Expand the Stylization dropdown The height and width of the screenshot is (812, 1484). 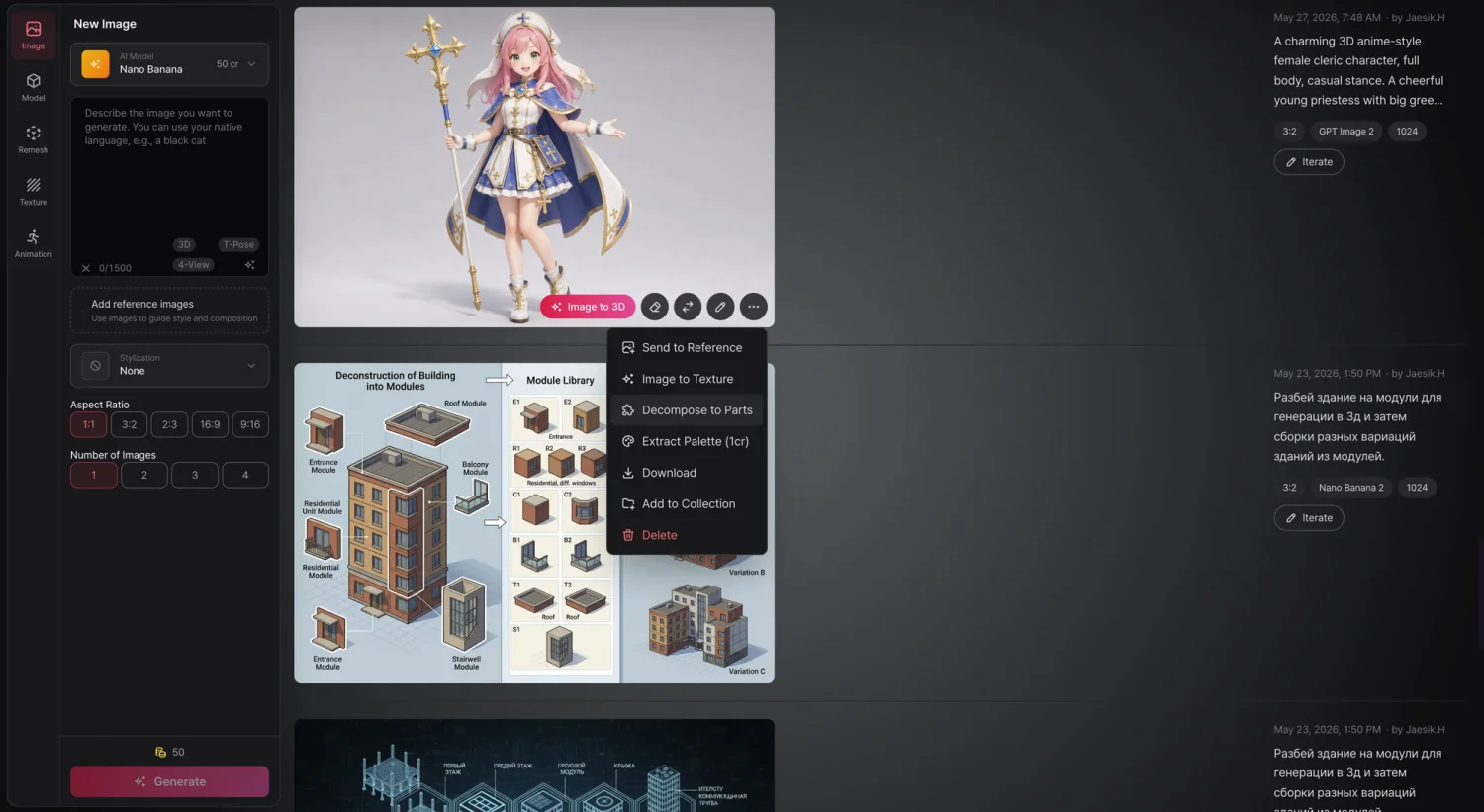point(169,365)
